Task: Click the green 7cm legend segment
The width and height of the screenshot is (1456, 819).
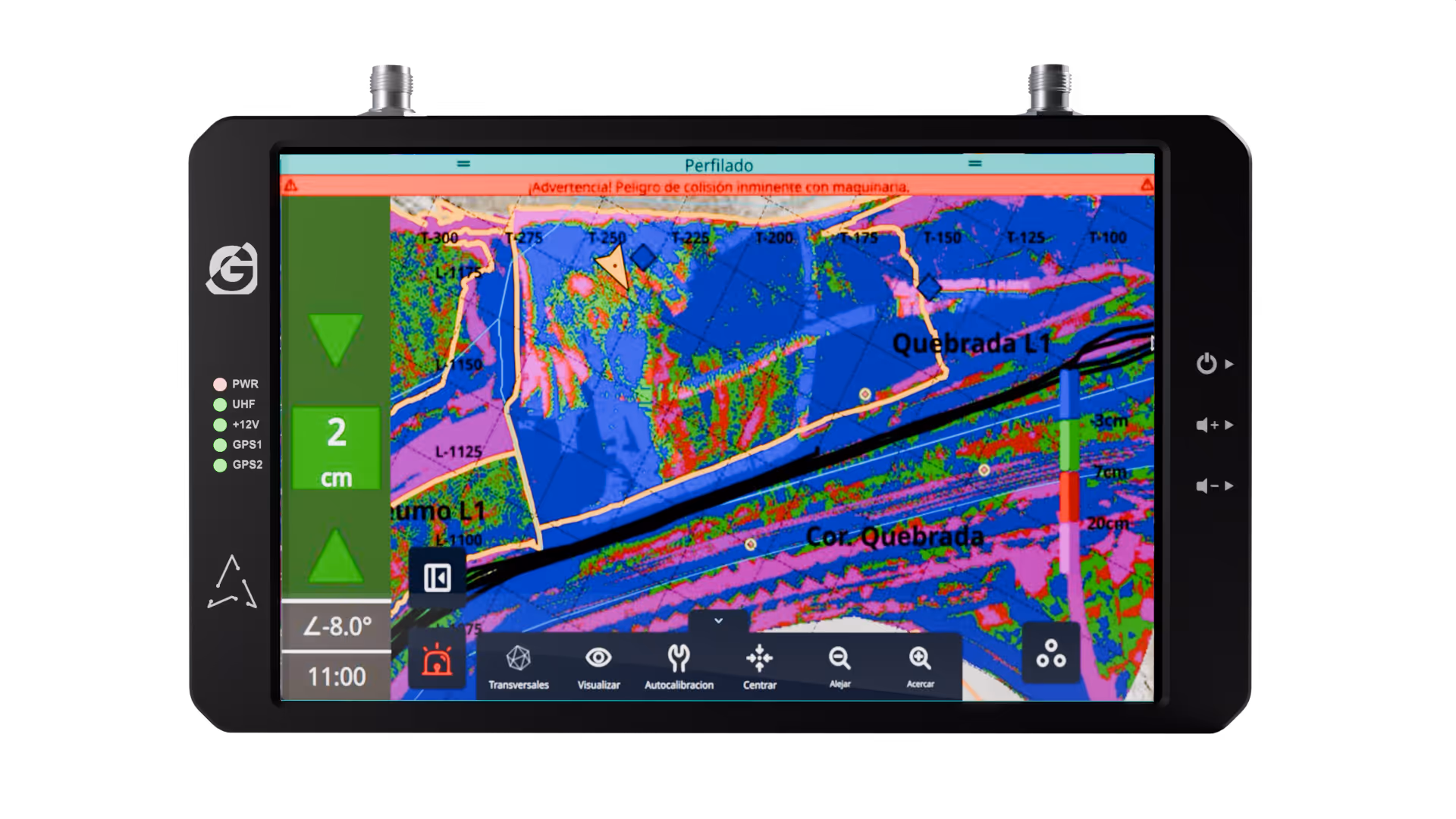Action: pyautogui.click(x=1069, y=446)
